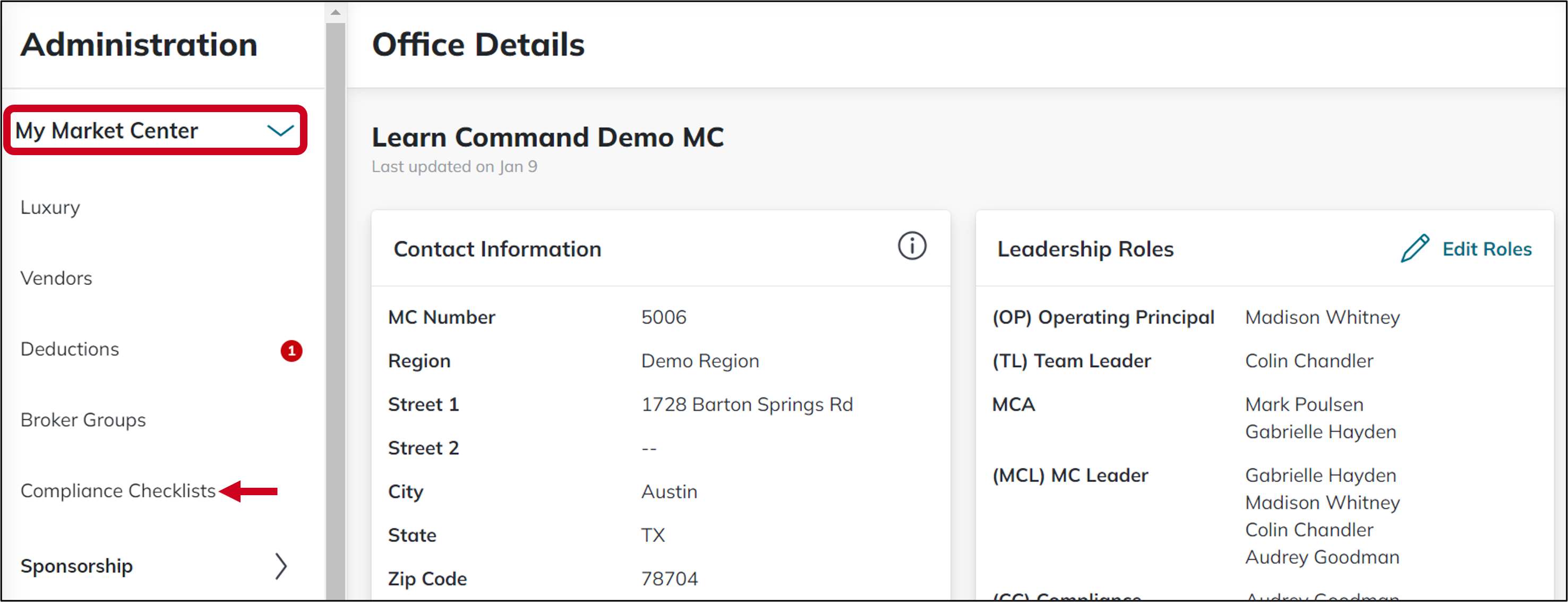Image resolution: width=1568 pixels, height=602 pixels.
Task: Click the Sponsorship right-arrow chevron
Action: coord(282,566)
